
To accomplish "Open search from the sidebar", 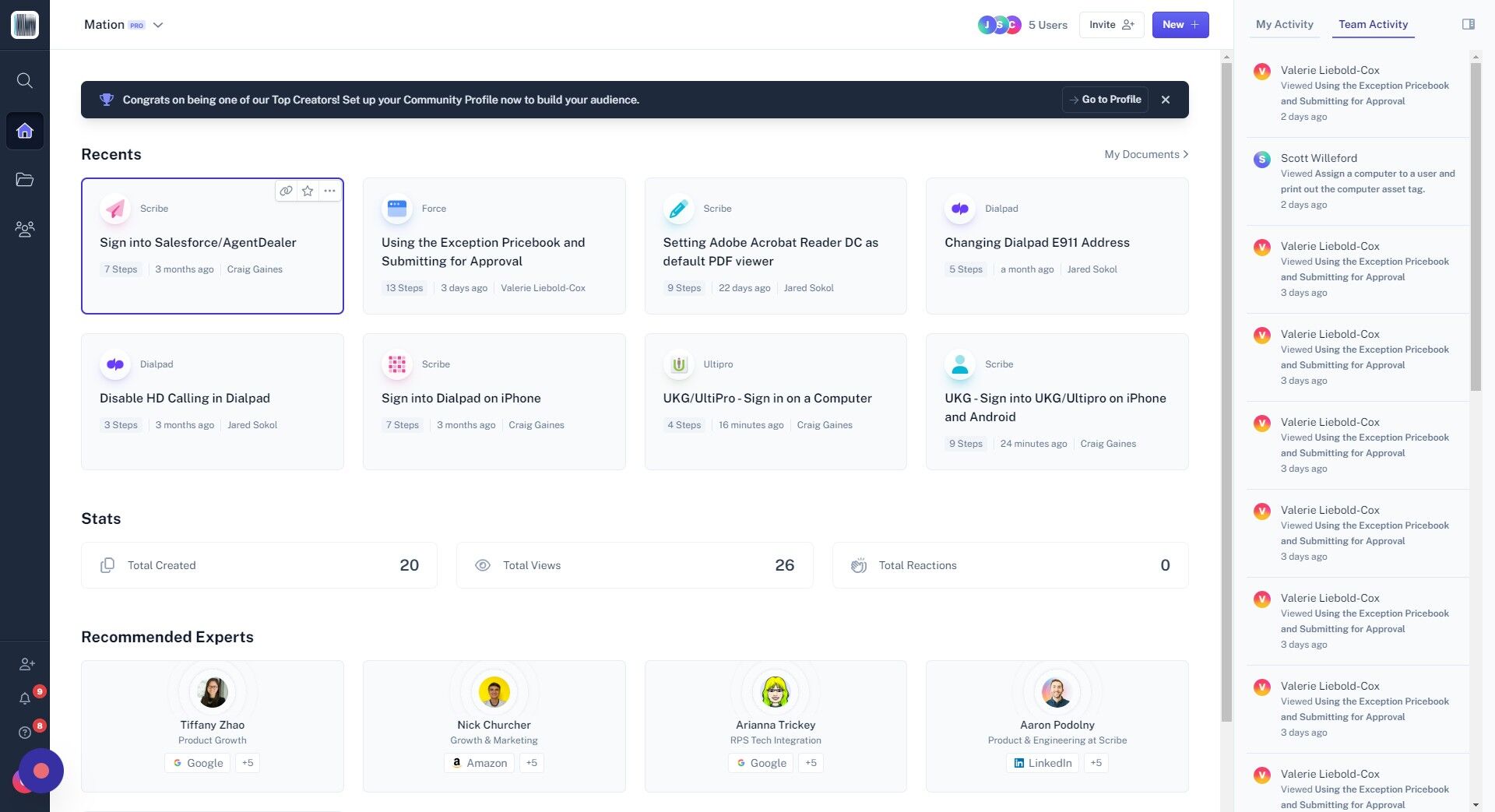I will coord(25,80).
